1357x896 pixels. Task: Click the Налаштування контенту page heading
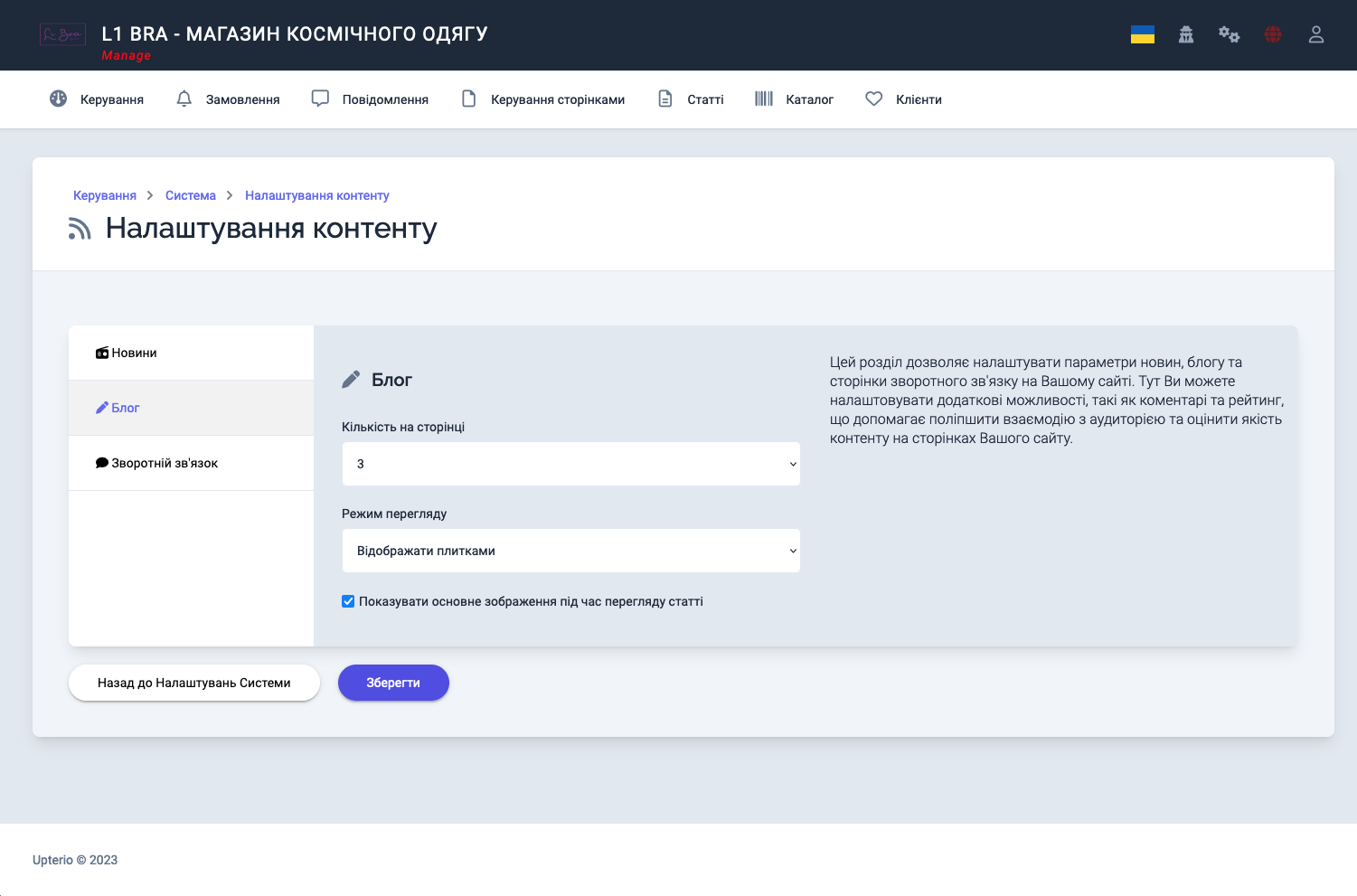coord(271,228)
